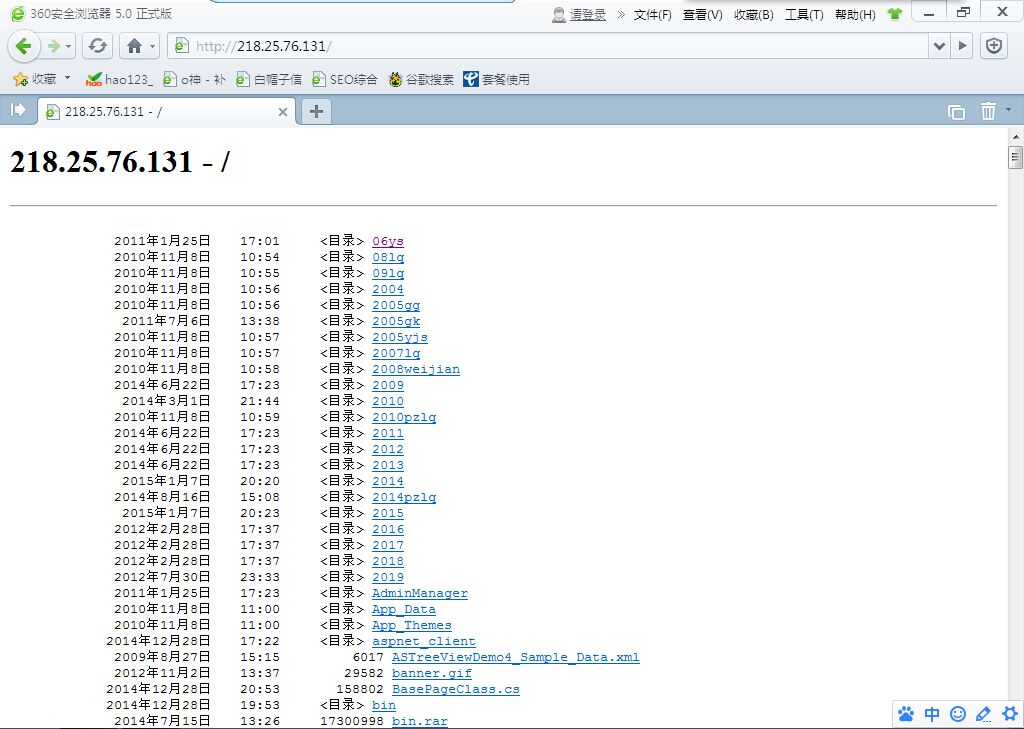Open the settings gear in bottom corner
The image size is (1024, 729).
point(1009,714)
